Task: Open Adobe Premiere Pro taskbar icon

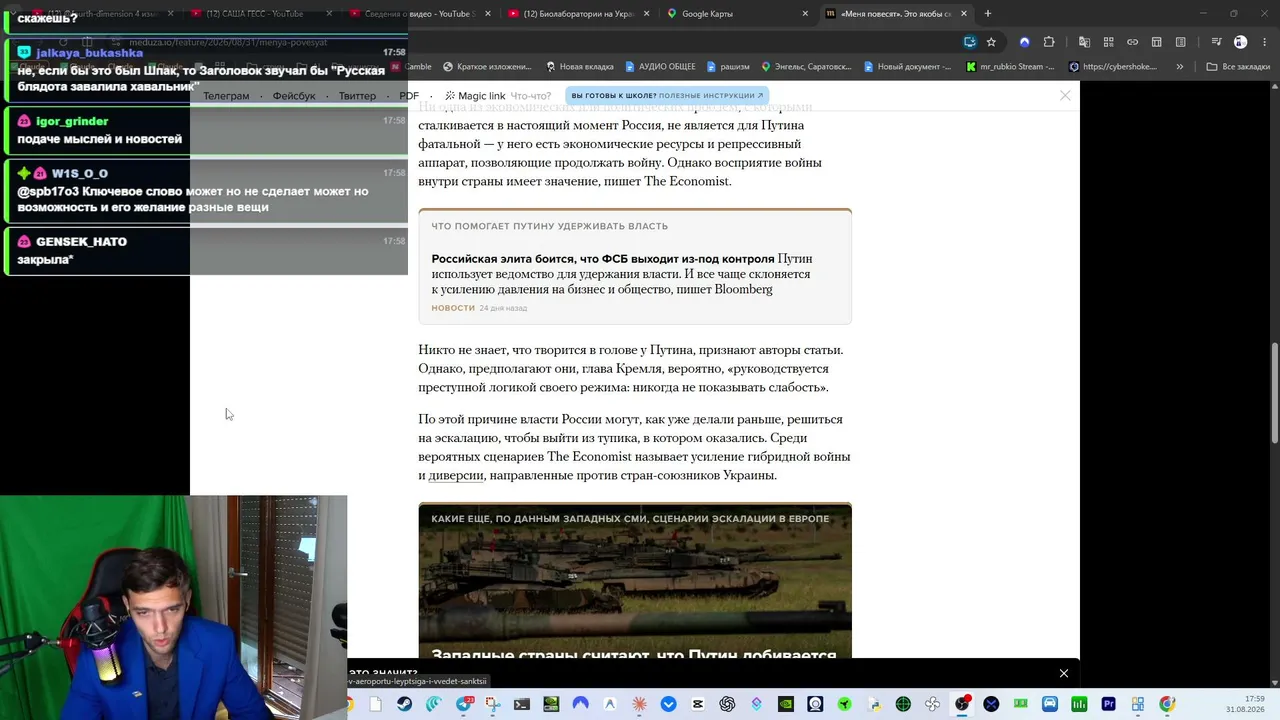Action: [x=1108, y=704]
